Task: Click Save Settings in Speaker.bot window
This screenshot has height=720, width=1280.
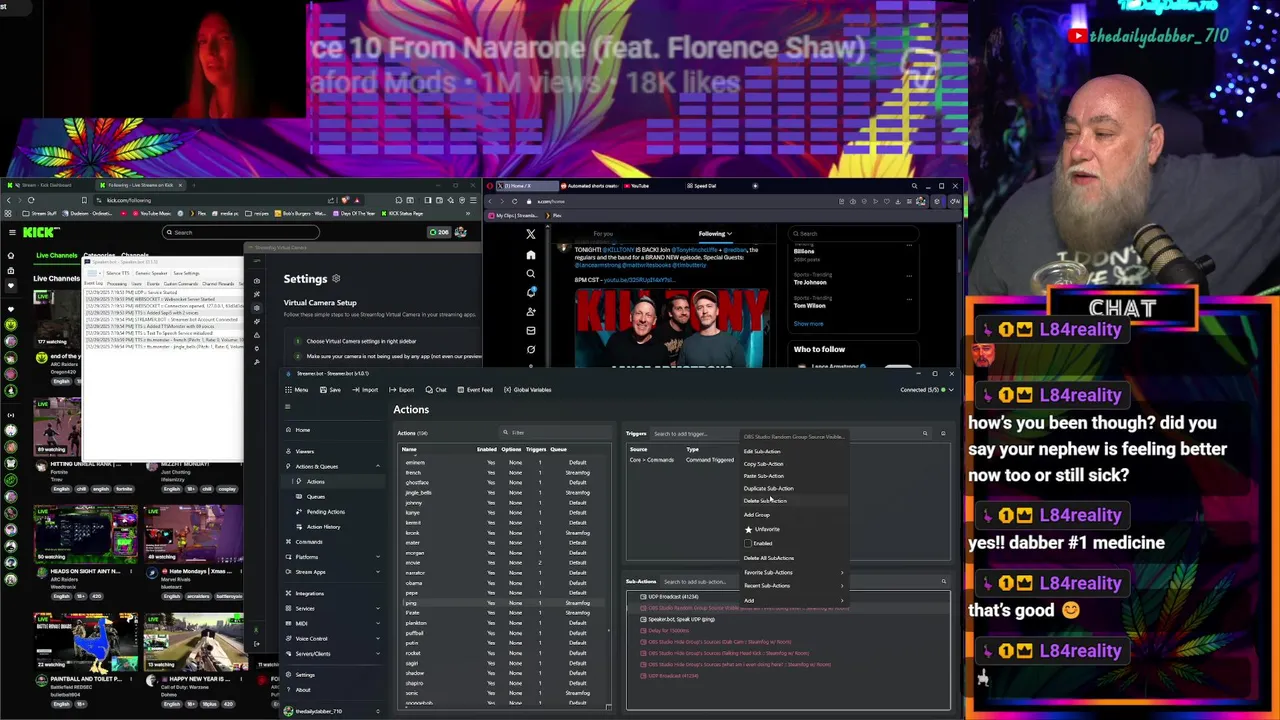Action: click(186, 273)
